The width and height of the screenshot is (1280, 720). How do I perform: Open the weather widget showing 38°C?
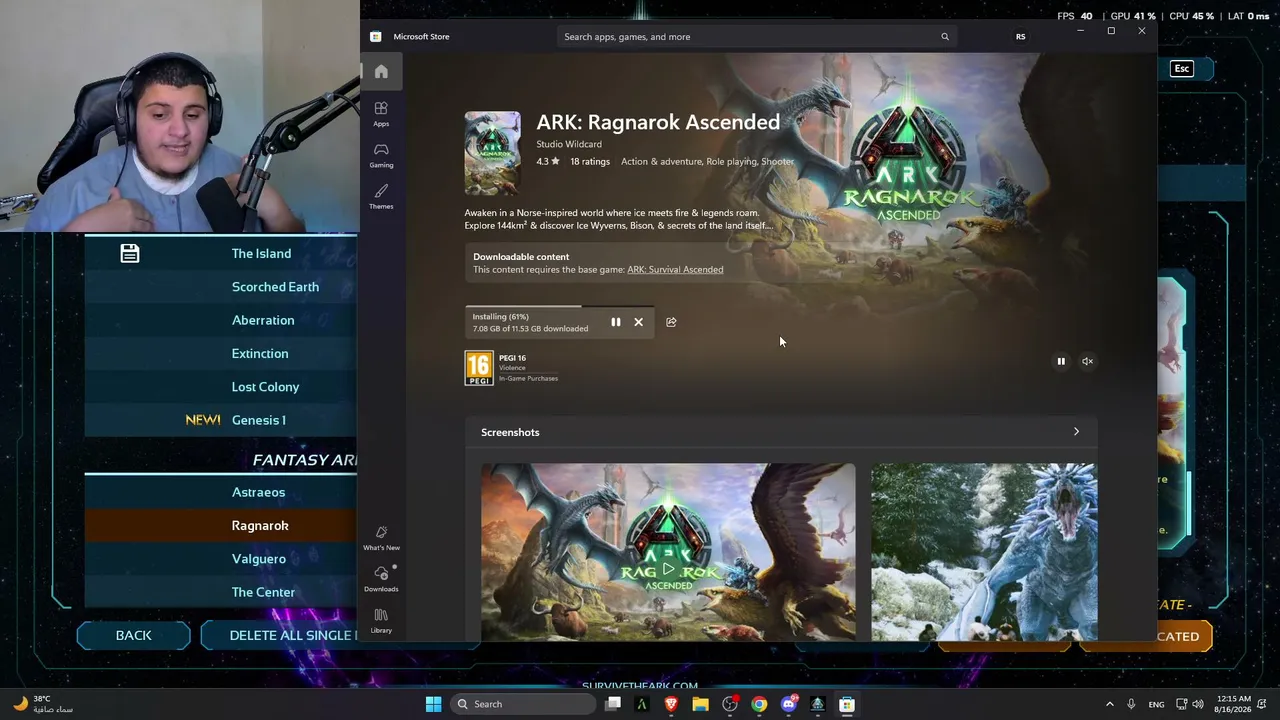(42, 704)
